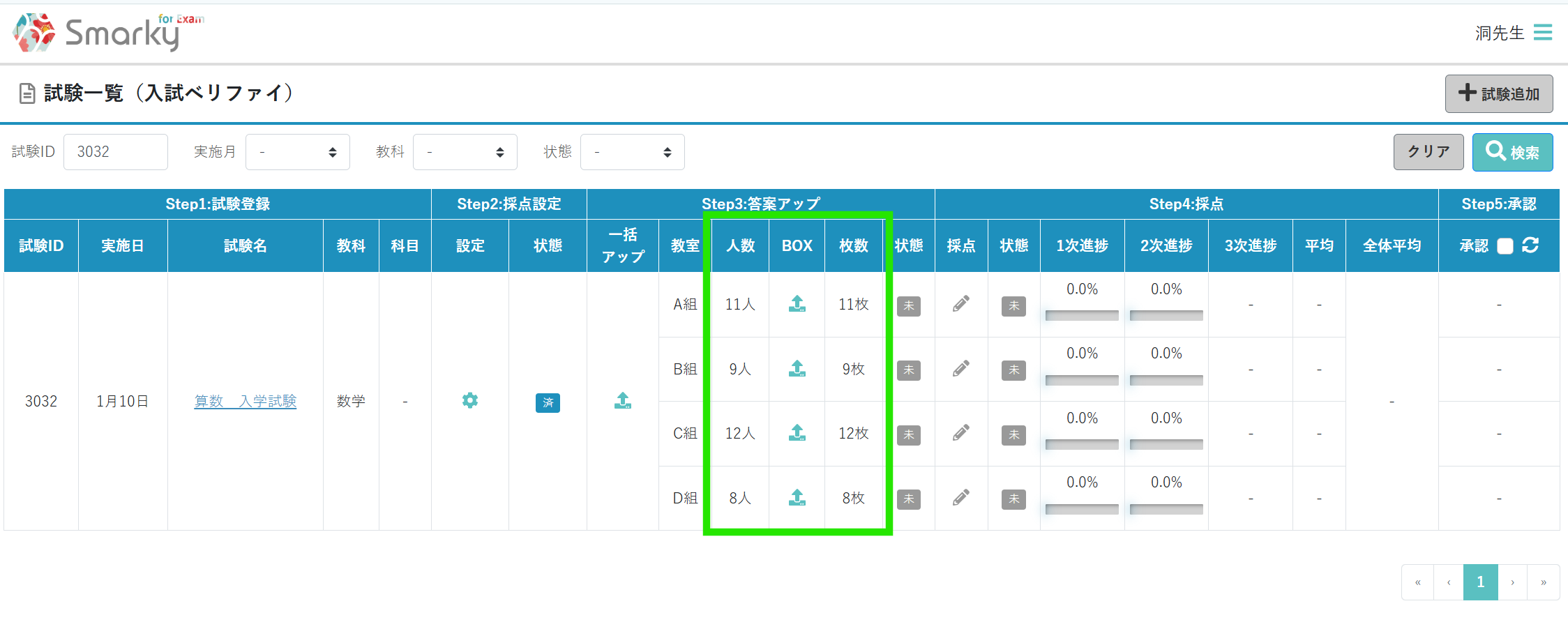This screenshot has width=1568, height=622.
Task: Open scoring pencil for A組
Action: click(x=961, y=304)
